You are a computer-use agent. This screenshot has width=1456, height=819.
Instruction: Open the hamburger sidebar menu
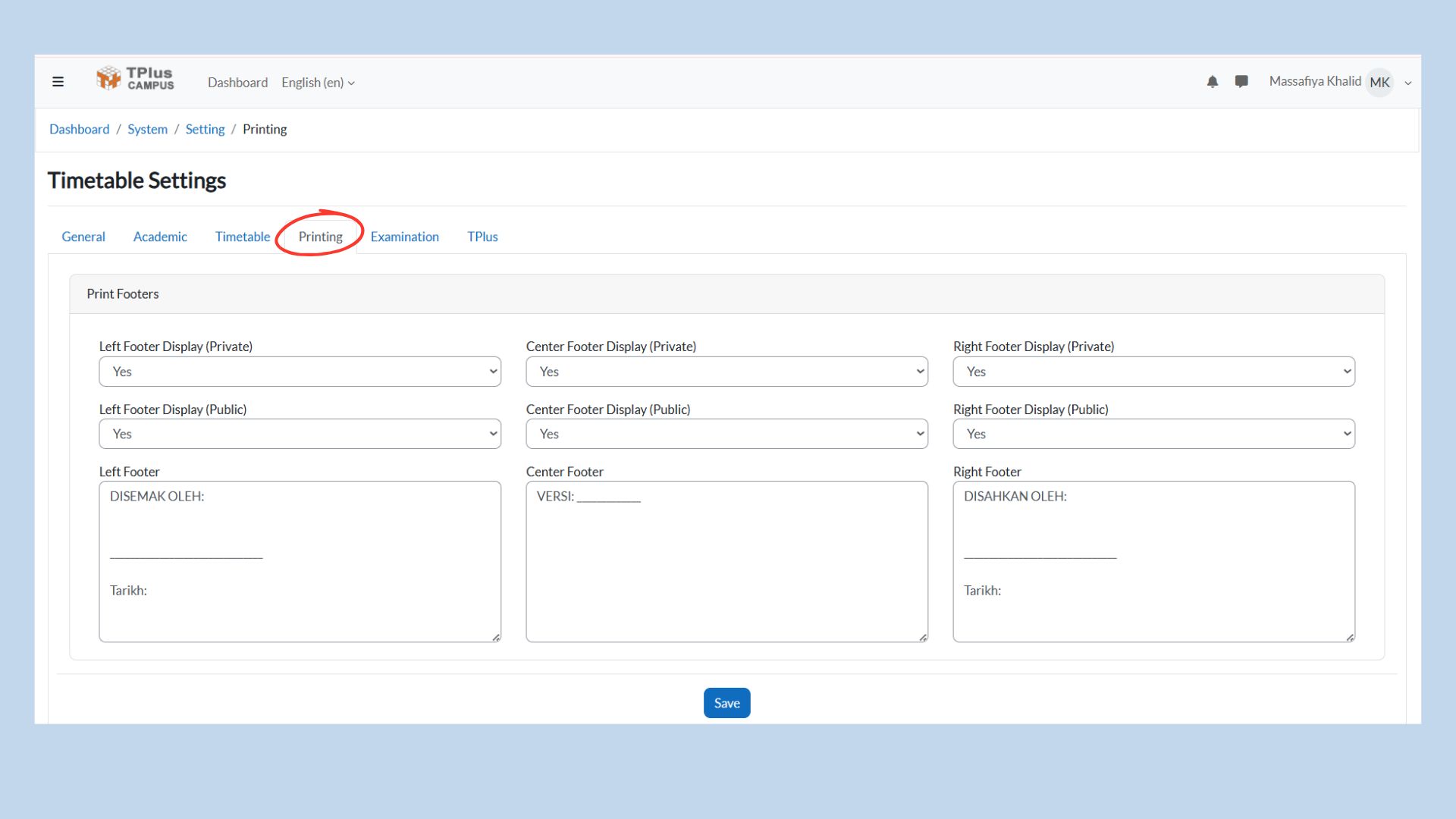tap(58, 82)
